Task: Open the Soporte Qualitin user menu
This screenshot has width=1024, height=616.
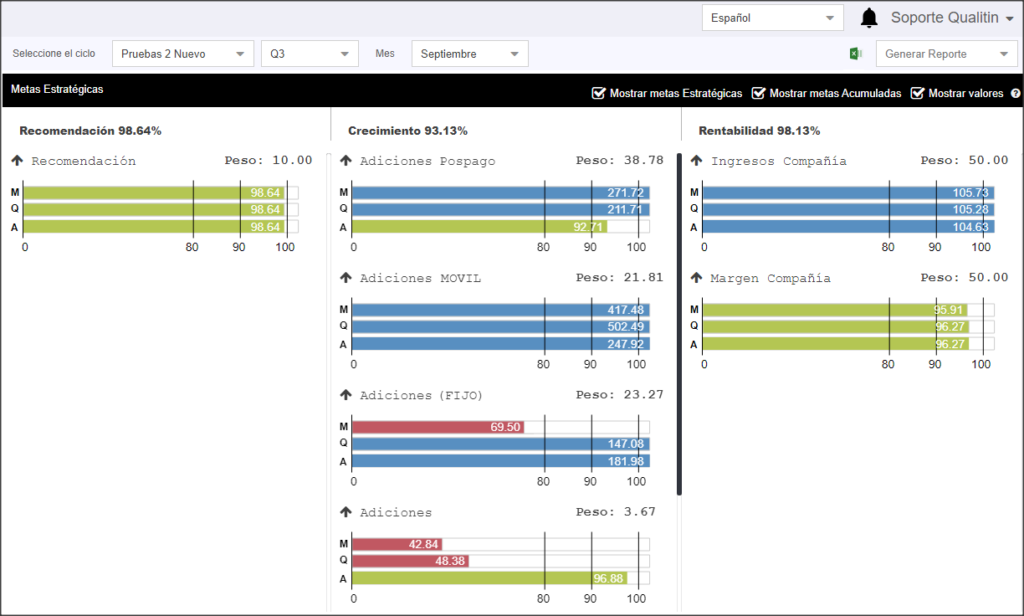Action: click(952, 18)
